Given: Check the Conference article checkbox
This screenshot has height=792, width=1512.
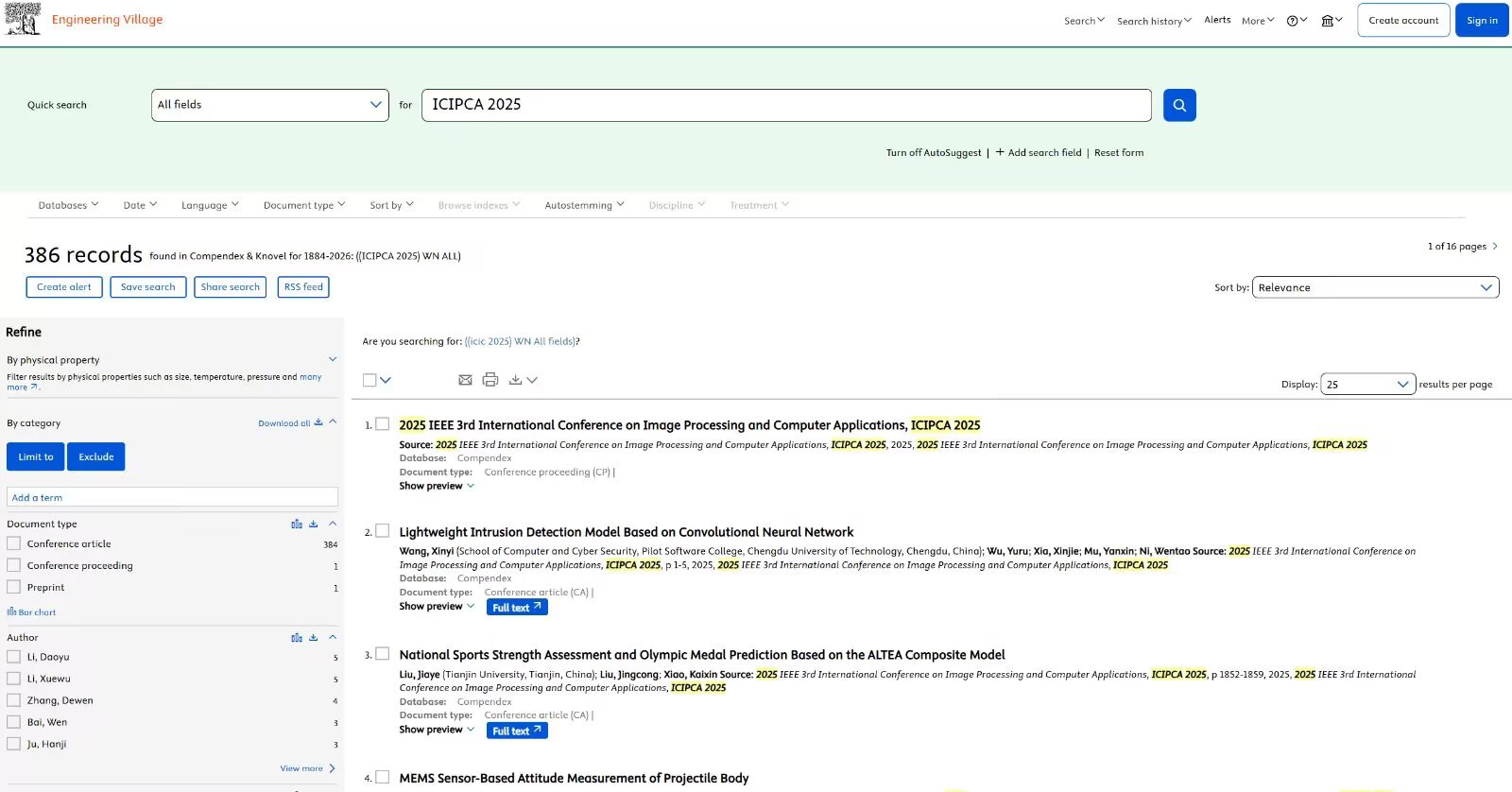Looking at the screenshot, I should (x=14, y=543).
